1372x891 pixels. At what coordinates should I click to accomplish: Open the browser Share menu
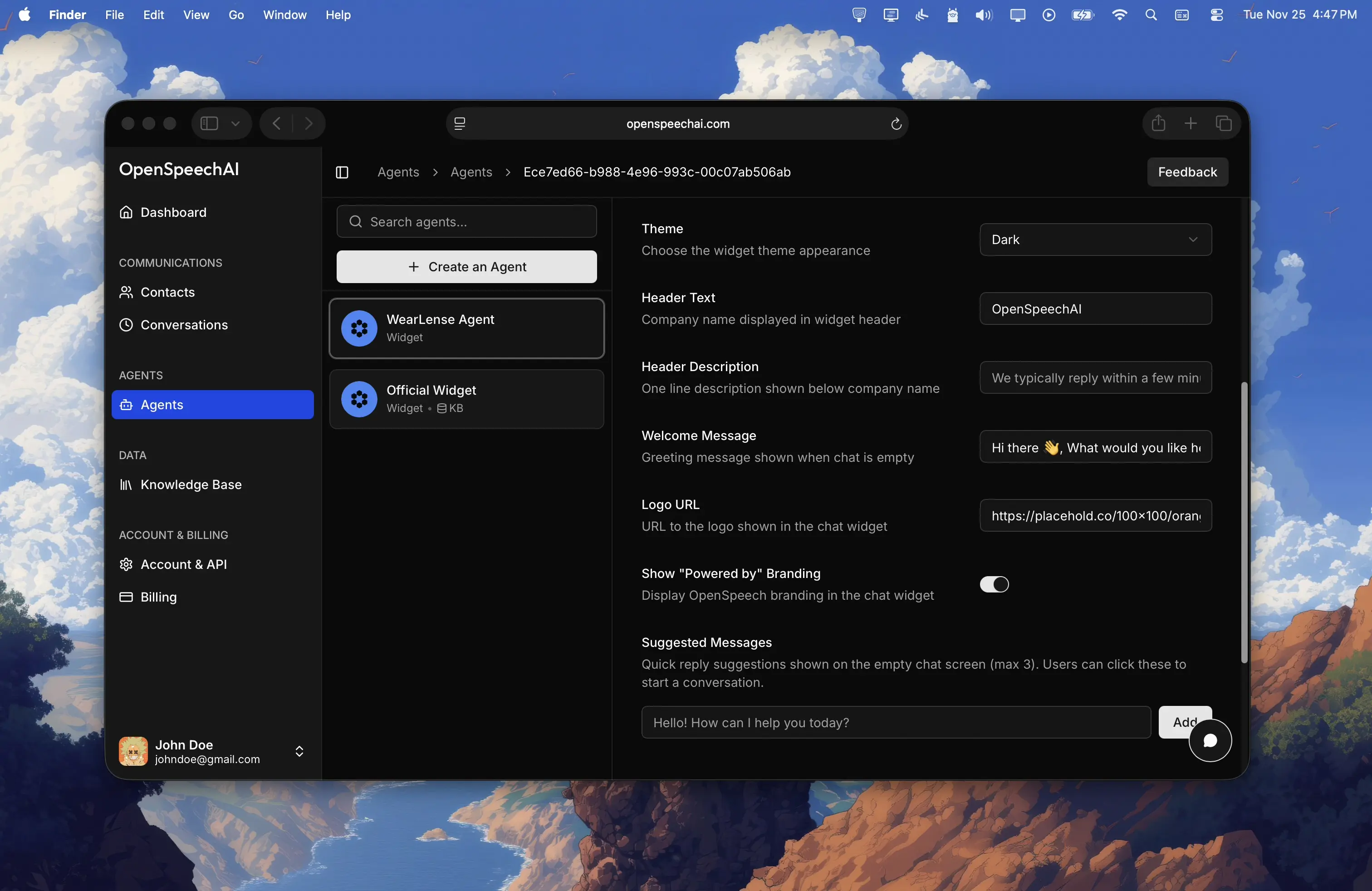pyautogui.click(x=1159, y=123)
